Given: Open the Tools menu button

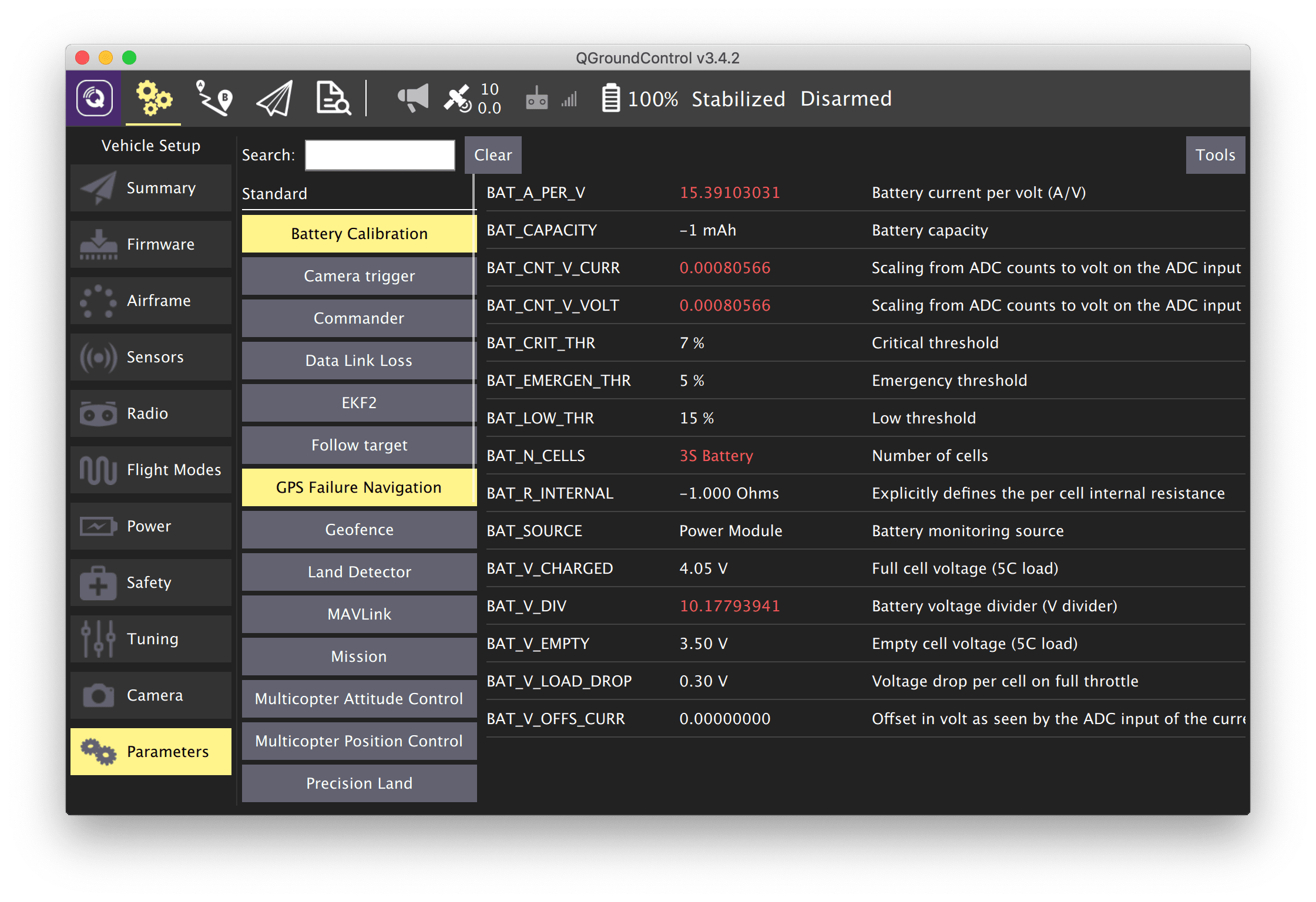Looking at the screenshot, I should point(1216,155).
